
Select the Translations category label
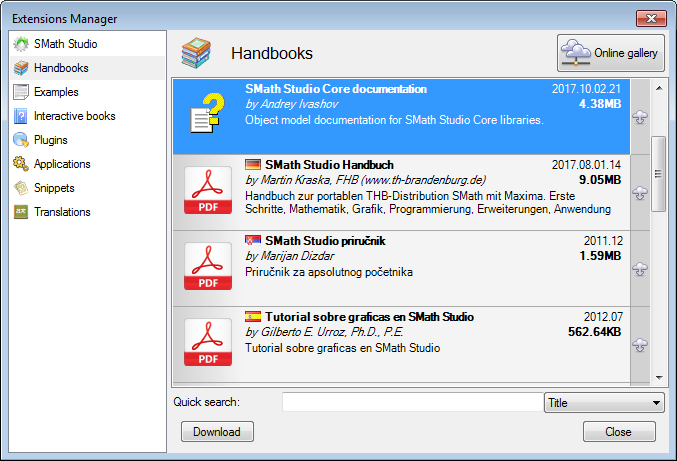coord(62,212)
